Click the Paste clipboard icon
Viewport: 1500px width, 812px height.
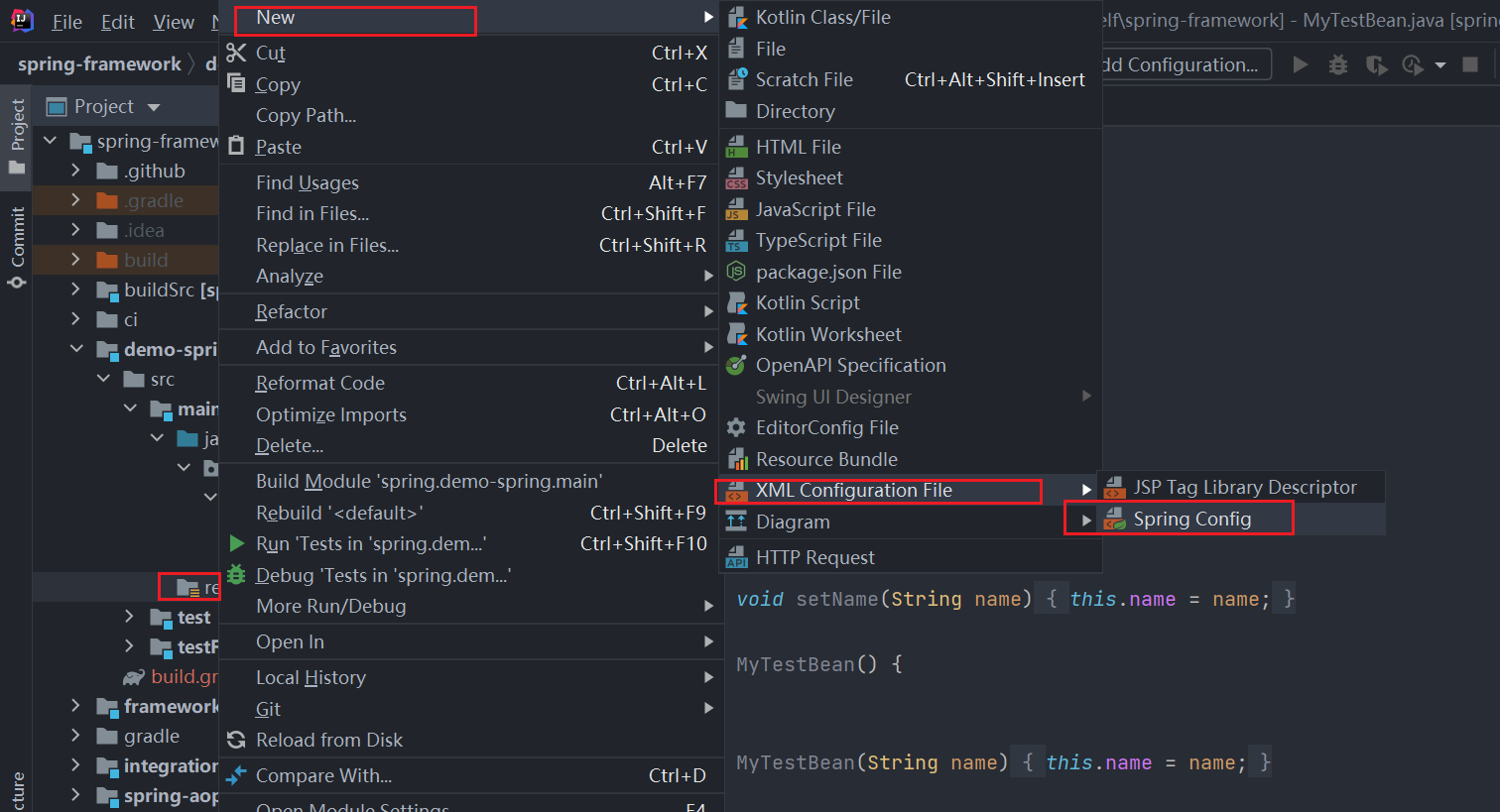coord(236,146)
